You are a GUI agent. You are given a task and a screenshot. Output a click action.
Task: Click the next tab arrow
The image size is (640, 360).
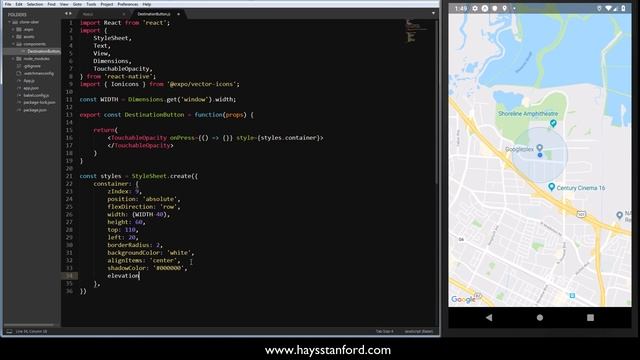pyautogui.click(x=70, y=13)
